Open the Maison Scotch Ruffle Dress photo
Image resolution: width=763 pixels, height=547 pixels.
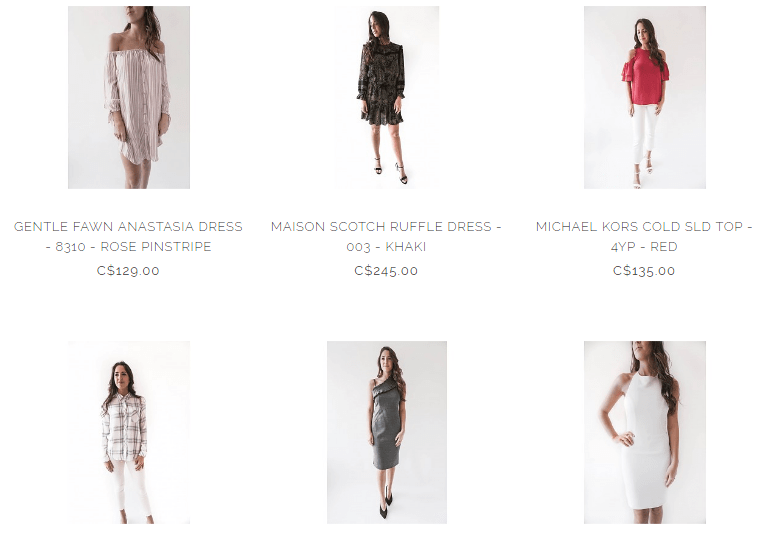click(387, 97)
